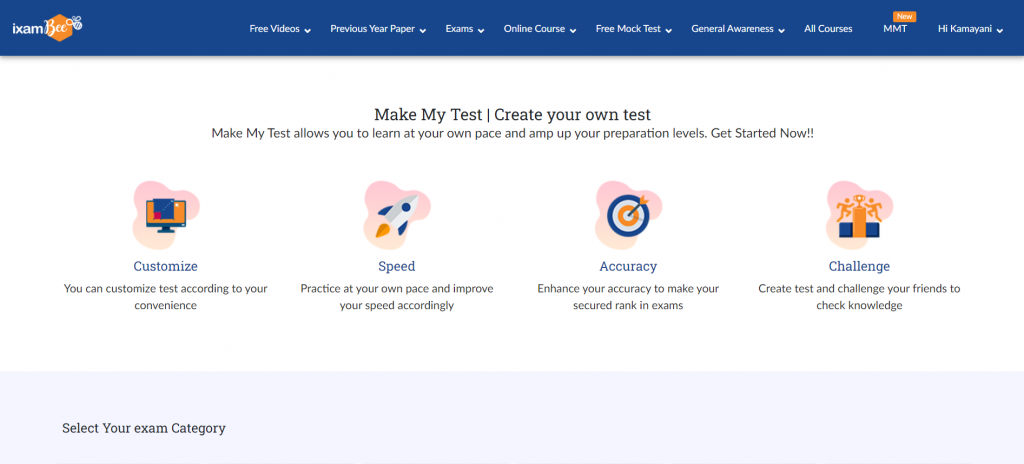Go to All Courses
This screenshot has height=464, width=1024.
[828, 29]
